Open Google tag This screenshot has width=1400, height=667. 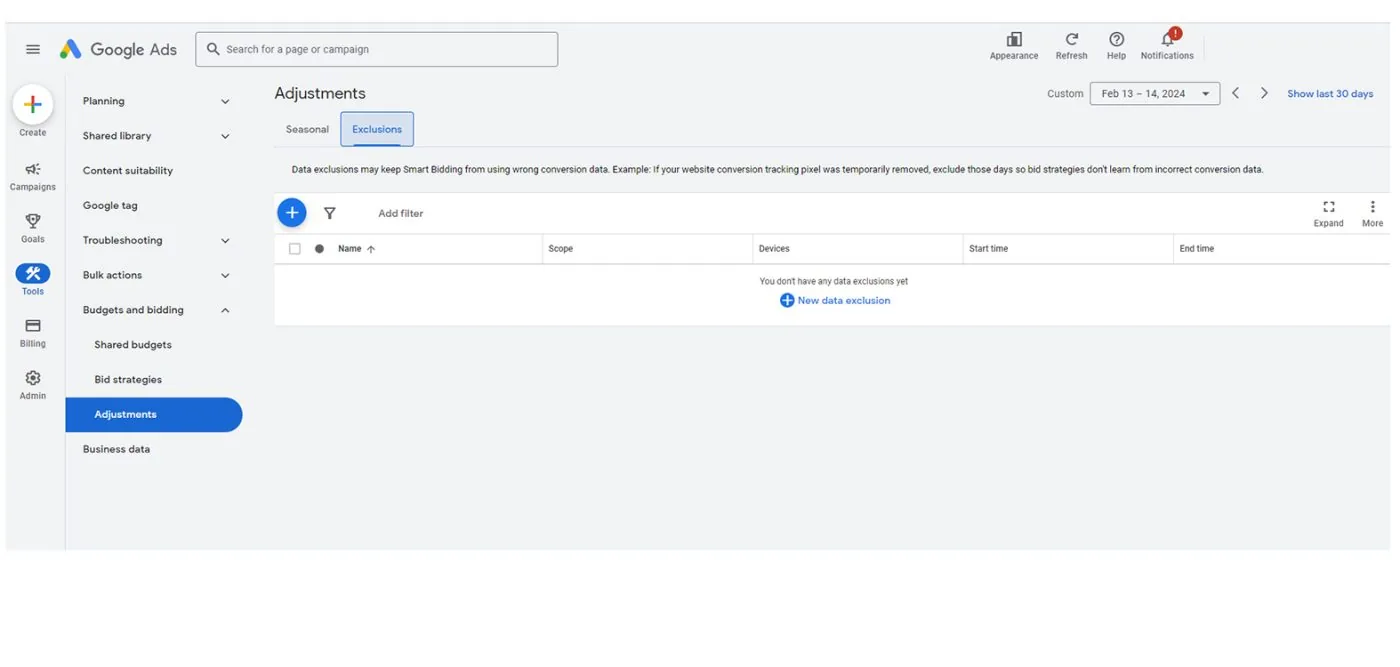pyautogui.click(x=110, y=205)
